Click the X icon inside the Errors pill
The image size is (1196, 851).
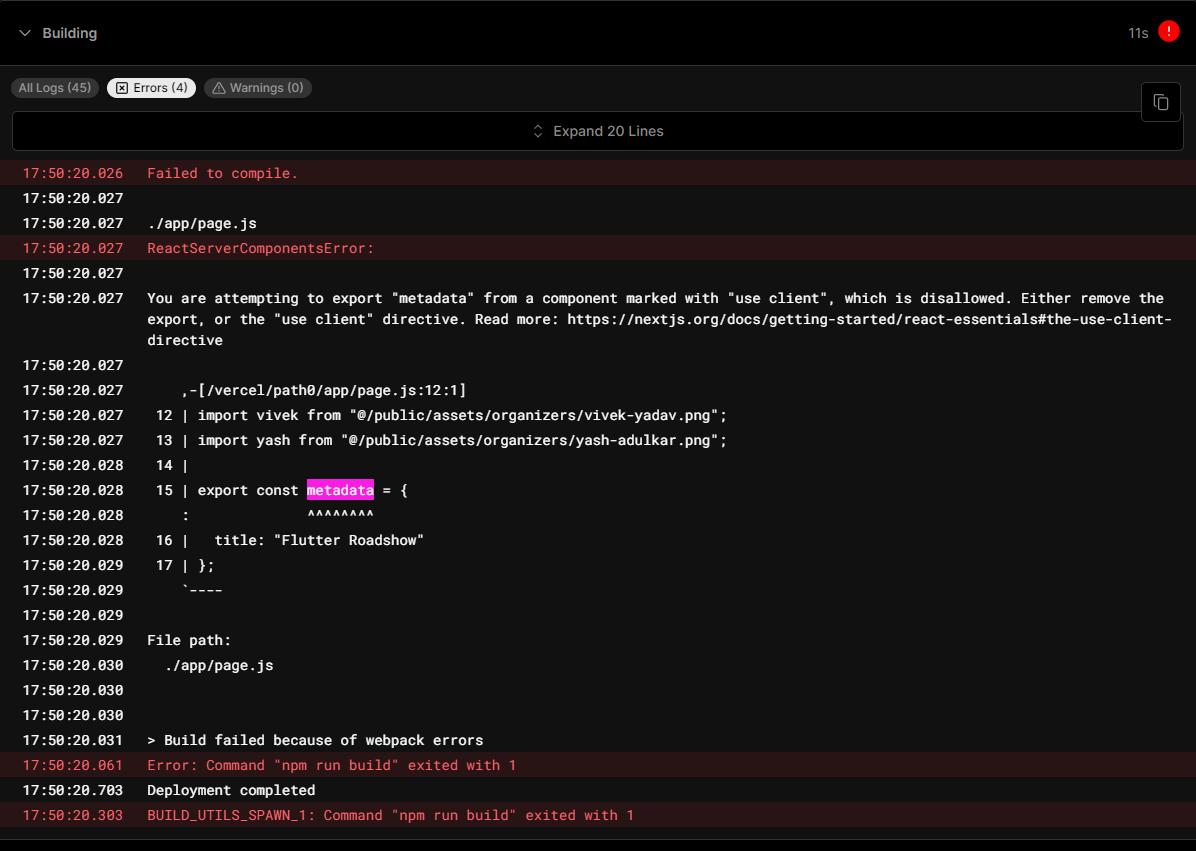point(123,87)
